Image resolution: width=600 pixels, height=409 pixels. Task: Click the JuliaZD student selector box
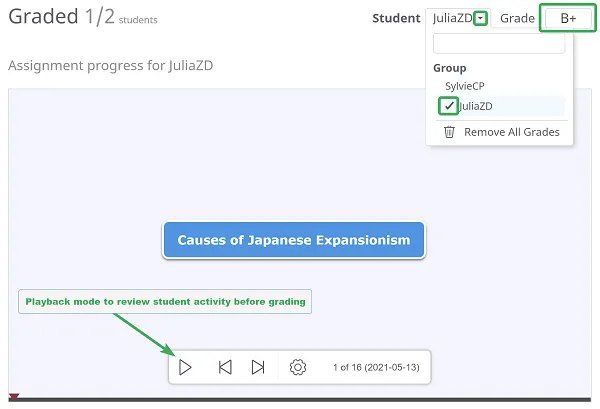(x=452, y=18)
